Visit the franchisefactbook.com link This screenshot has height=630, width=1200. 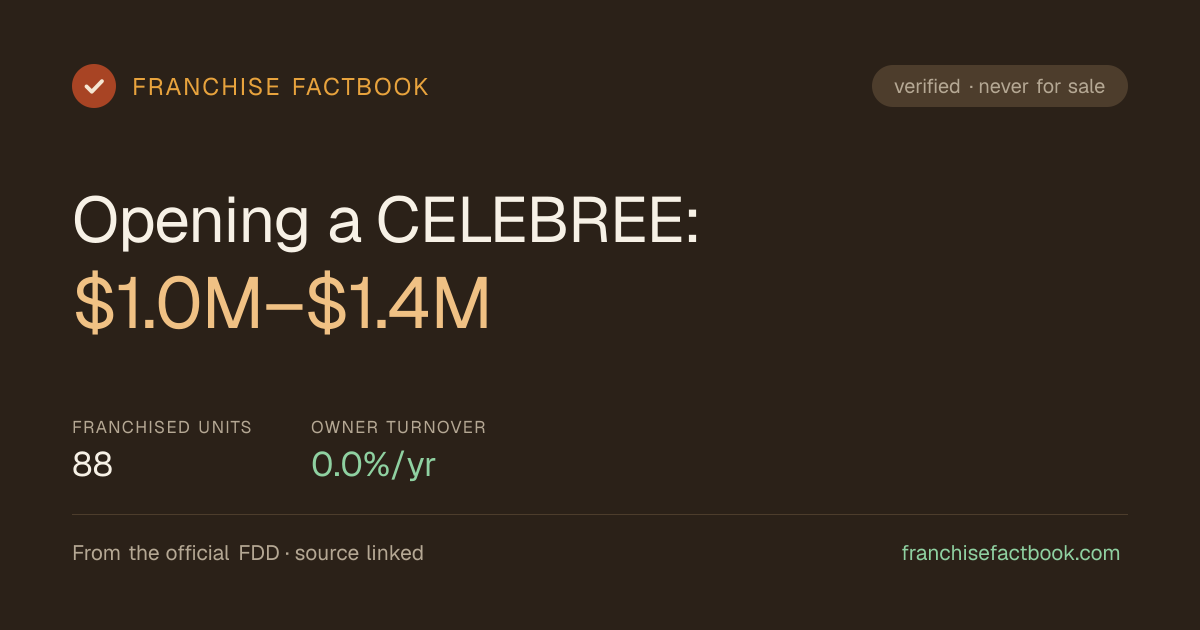click(x=1011, y=553)
